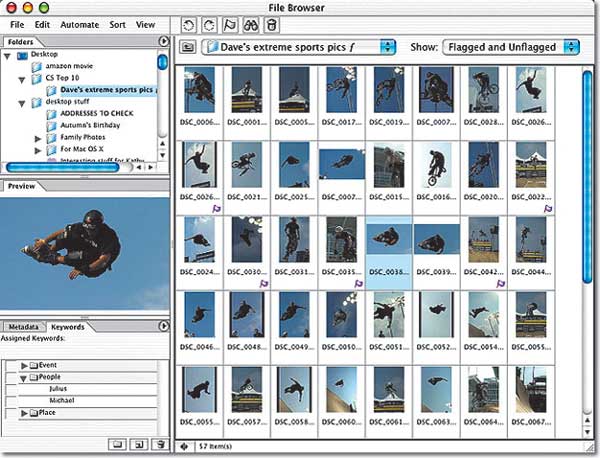Click thumbnails scrollbar down arrow
The image size is (600, 458).
587,432
